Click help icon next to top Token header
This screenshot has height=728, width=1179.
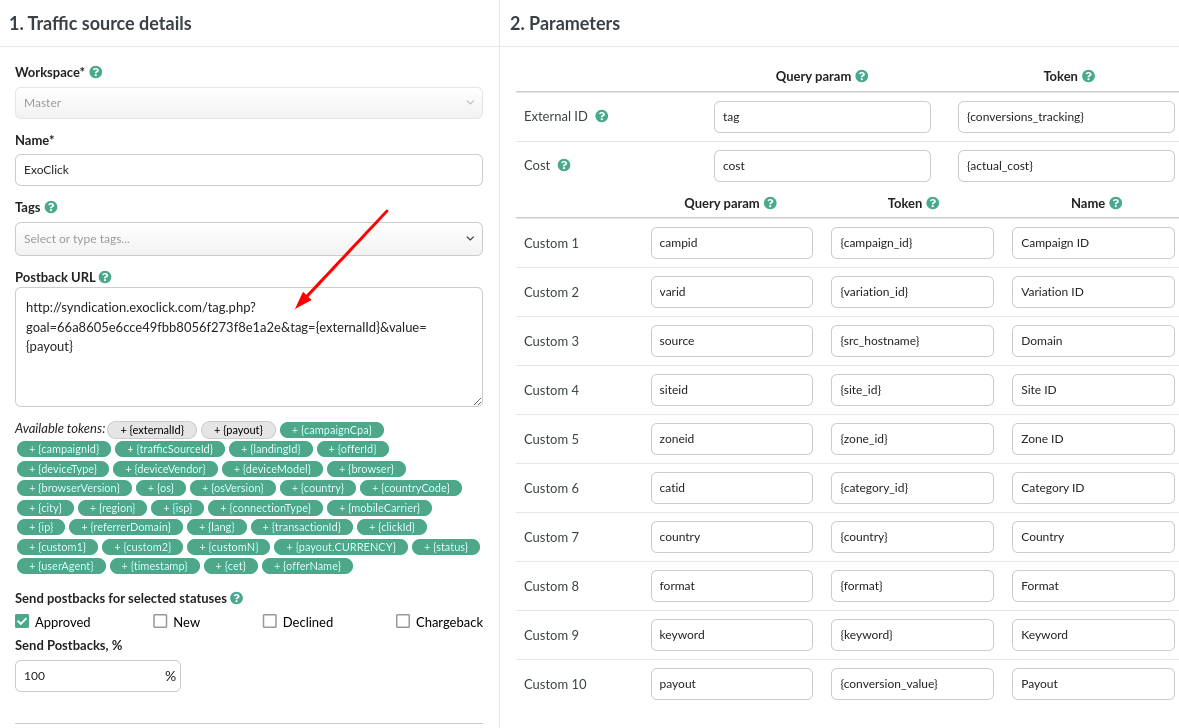[1088, 76]
